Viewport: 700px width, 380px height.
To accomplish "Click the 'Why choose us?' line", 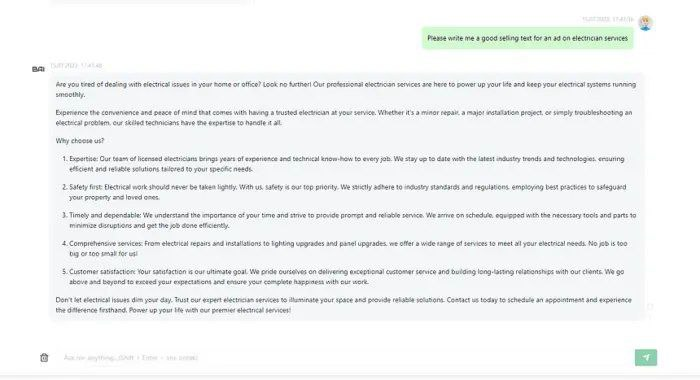I will tap(80, 141).
